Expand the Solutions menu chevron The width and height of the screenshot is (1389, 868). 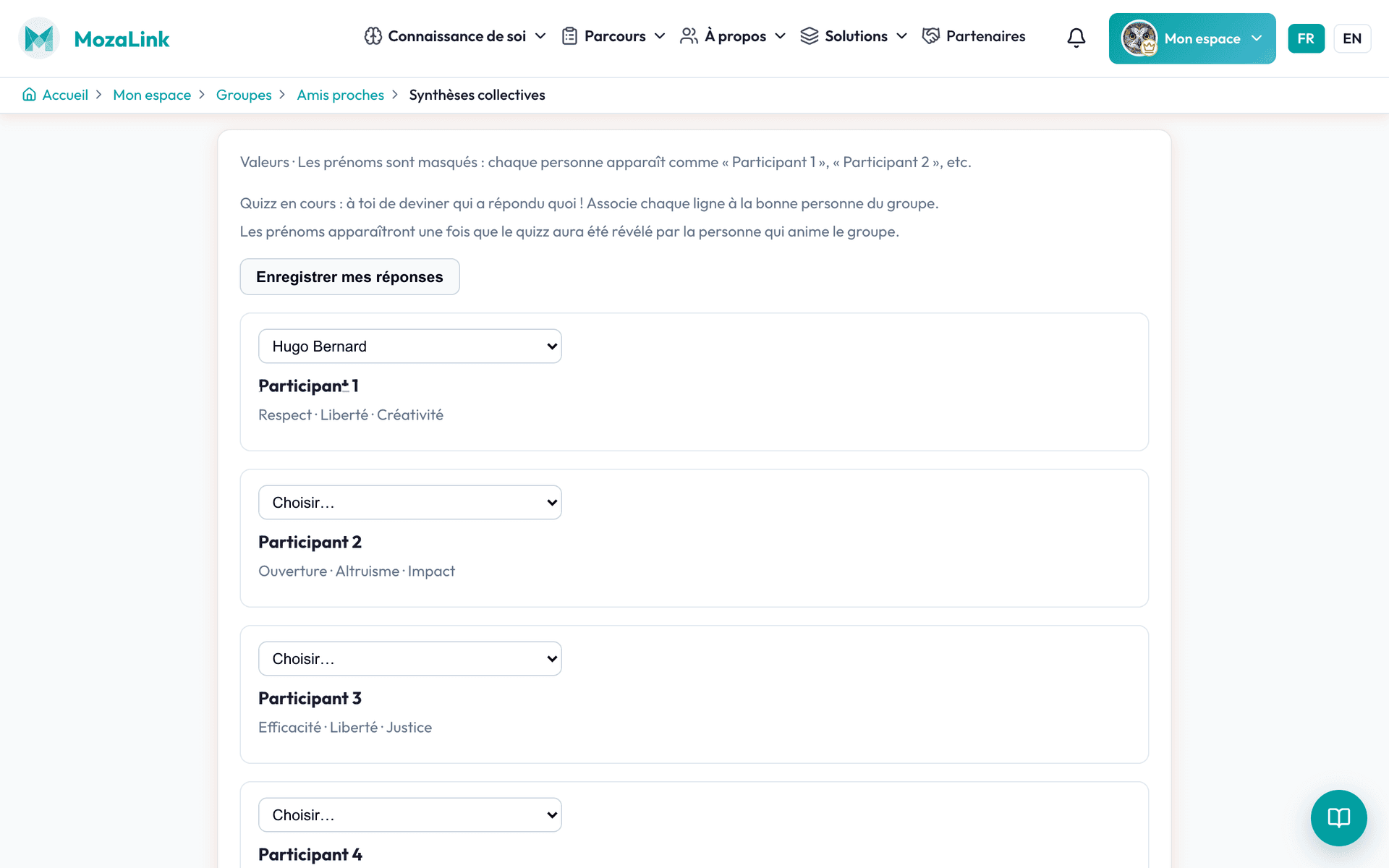(x=901, y=36)
